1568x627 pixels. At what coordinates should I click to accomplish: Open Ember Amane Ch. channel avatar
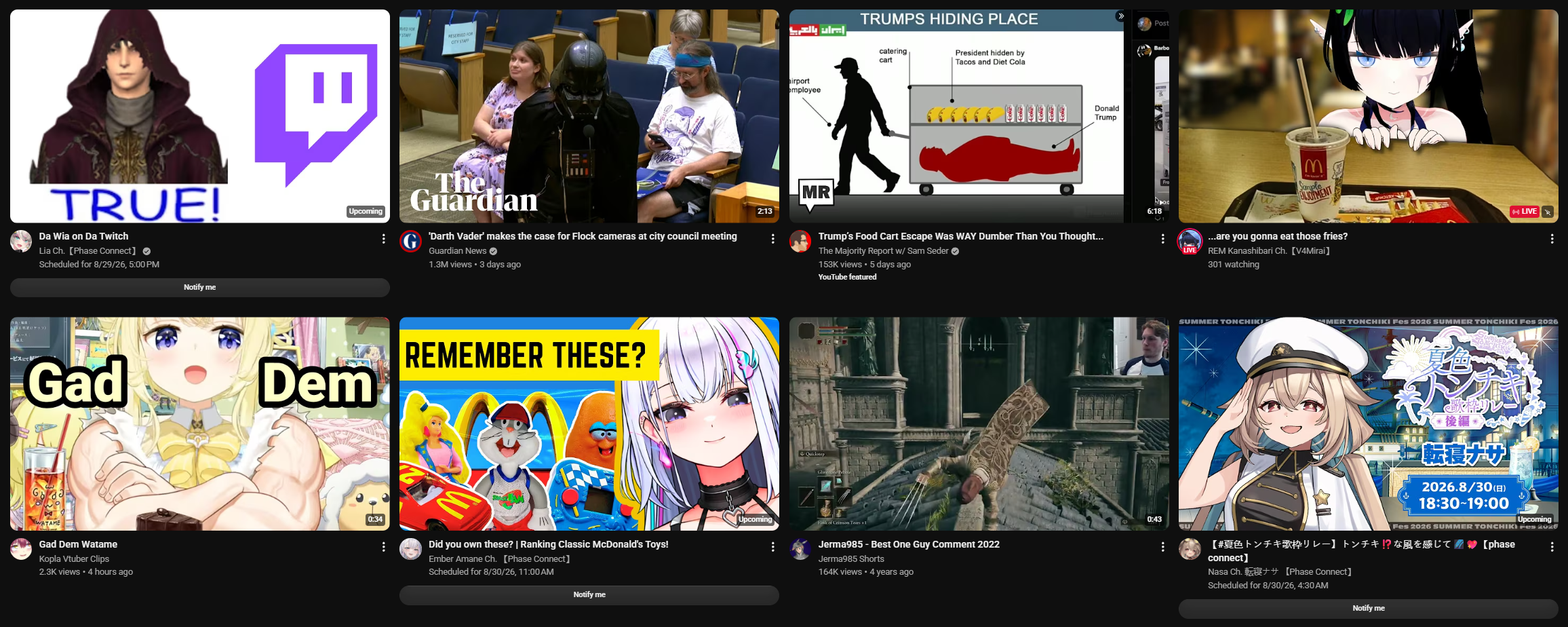[410, 549]
